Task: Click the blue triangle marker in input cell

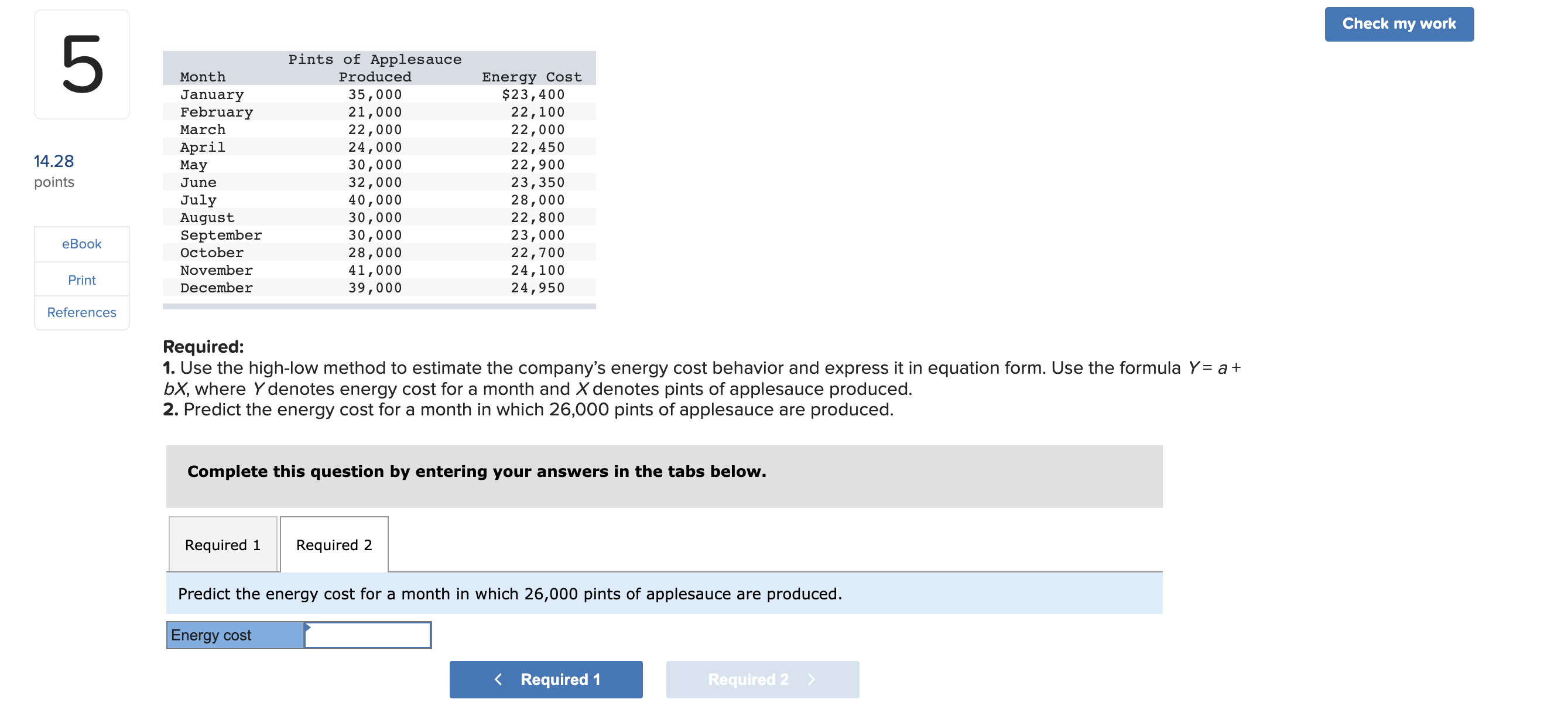Action: [x=308, y=627]
